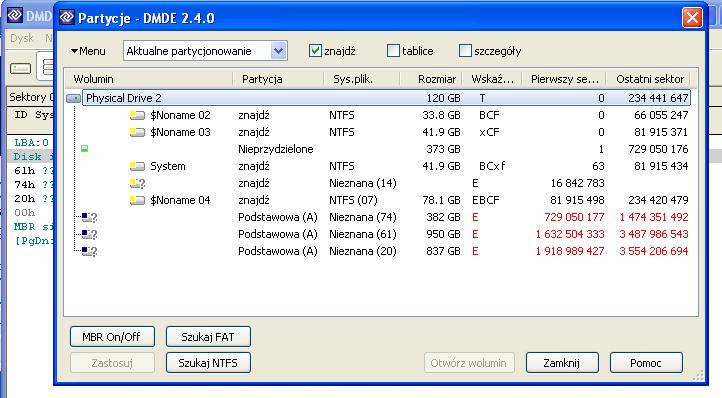The image size is (722, 398).
Task: Click the Wolumin column header
Action: (x=148, y=79)
